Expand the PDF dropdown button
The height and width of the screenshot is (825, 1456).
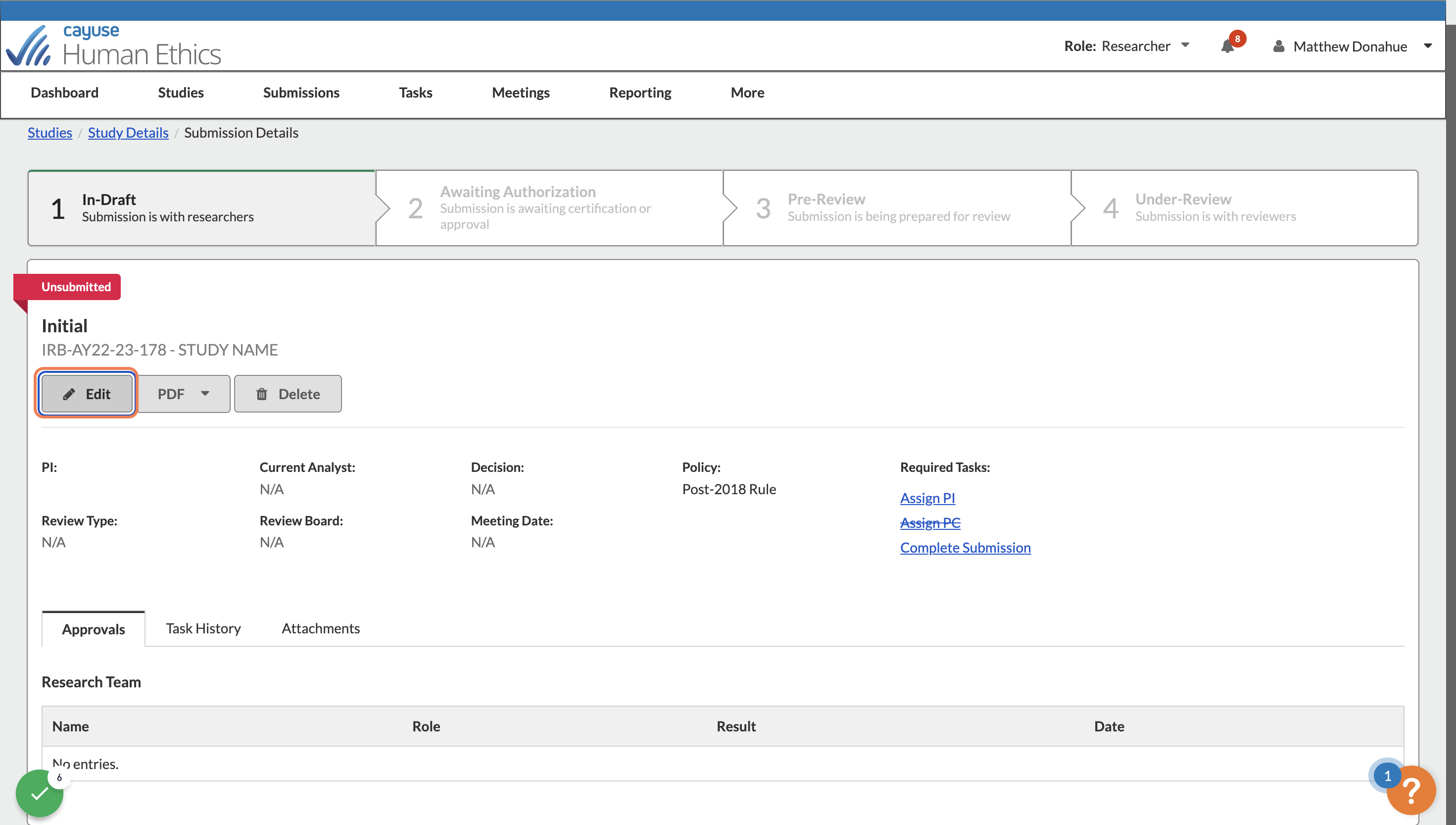pyautogui.click(x=184, y=393)
